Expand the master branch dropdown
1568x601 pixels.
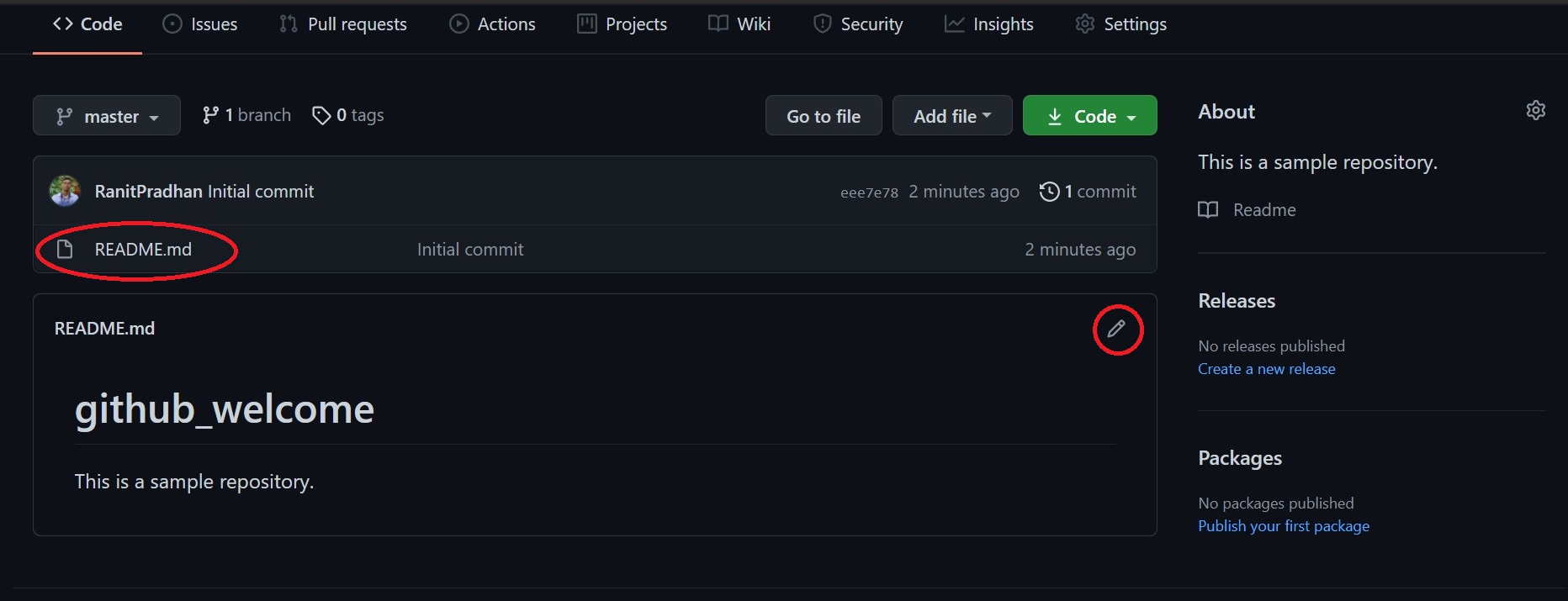(107, 116)
